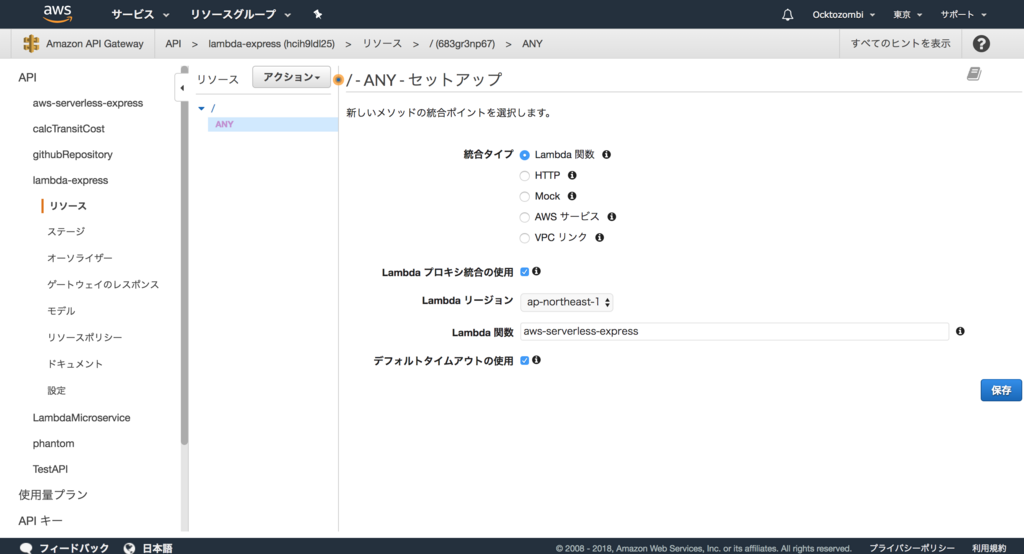This screenshot has width=1024, height=554.
Task: Open githubRepository API link
Action: coord(72,155)
